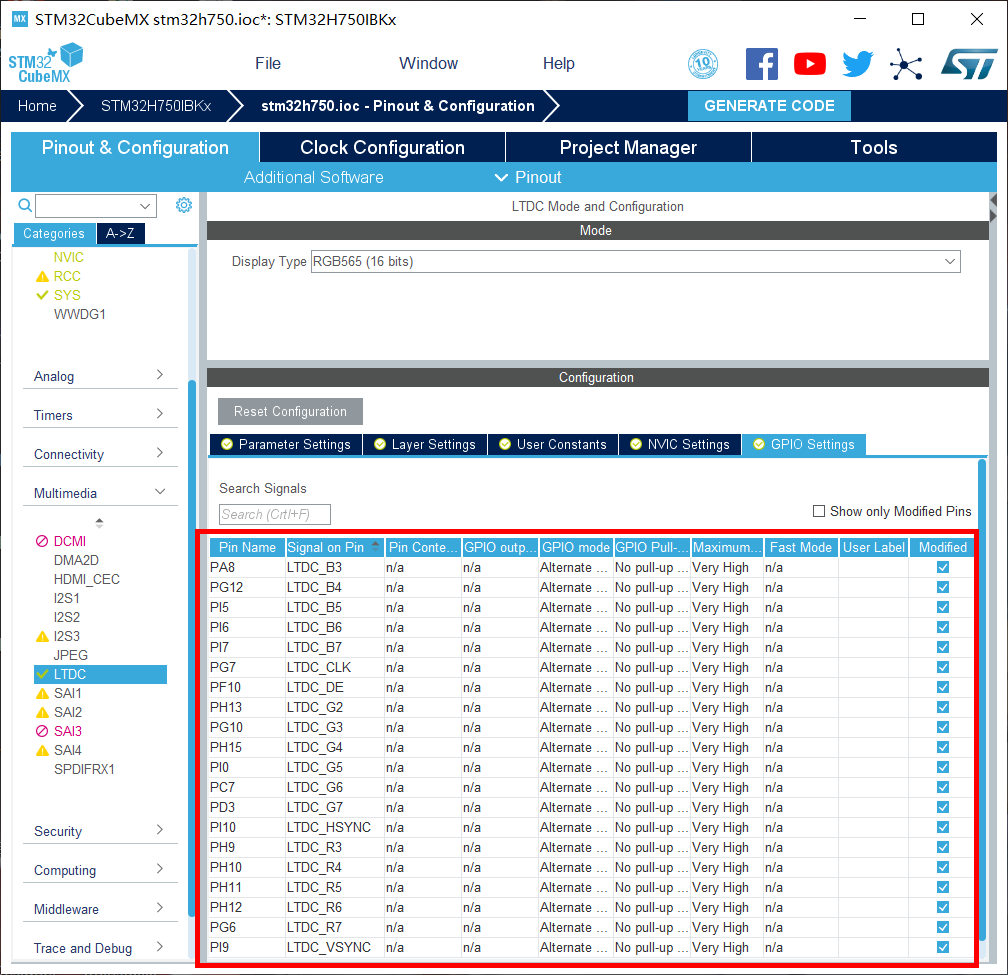This screenshot has width=1008, height=975.
Task: Click the Search Signals input field
Action: pyautogui.click(x=275, y=514)
